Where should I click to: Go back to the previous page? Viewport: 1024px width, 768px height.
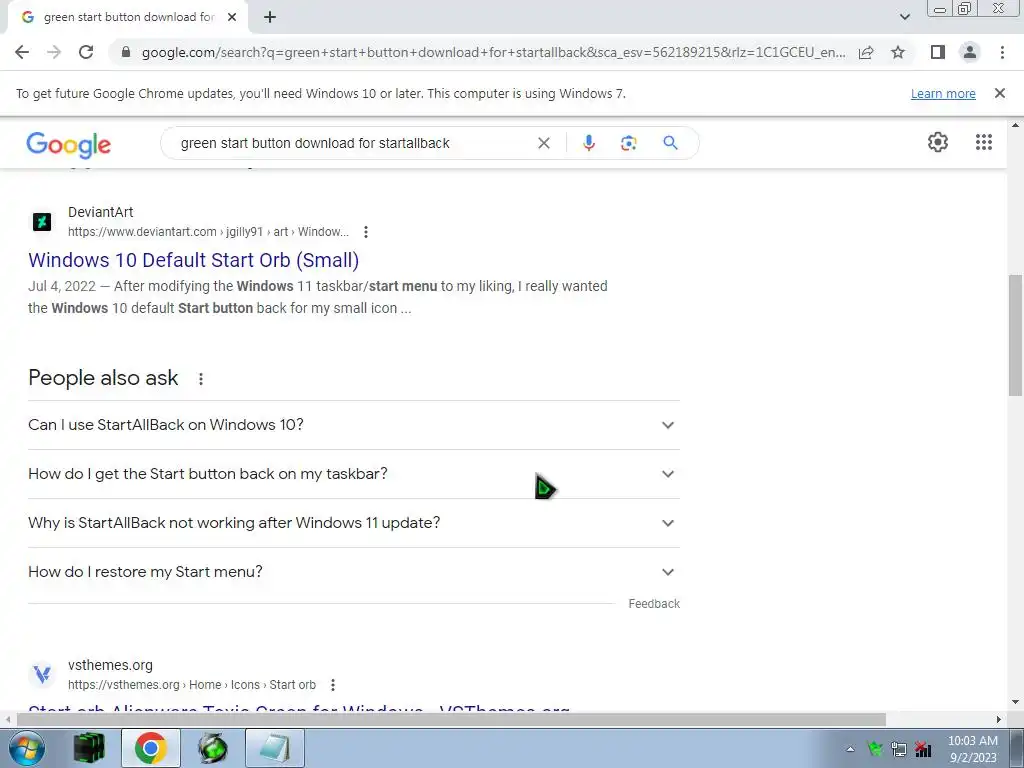[22, 52]
